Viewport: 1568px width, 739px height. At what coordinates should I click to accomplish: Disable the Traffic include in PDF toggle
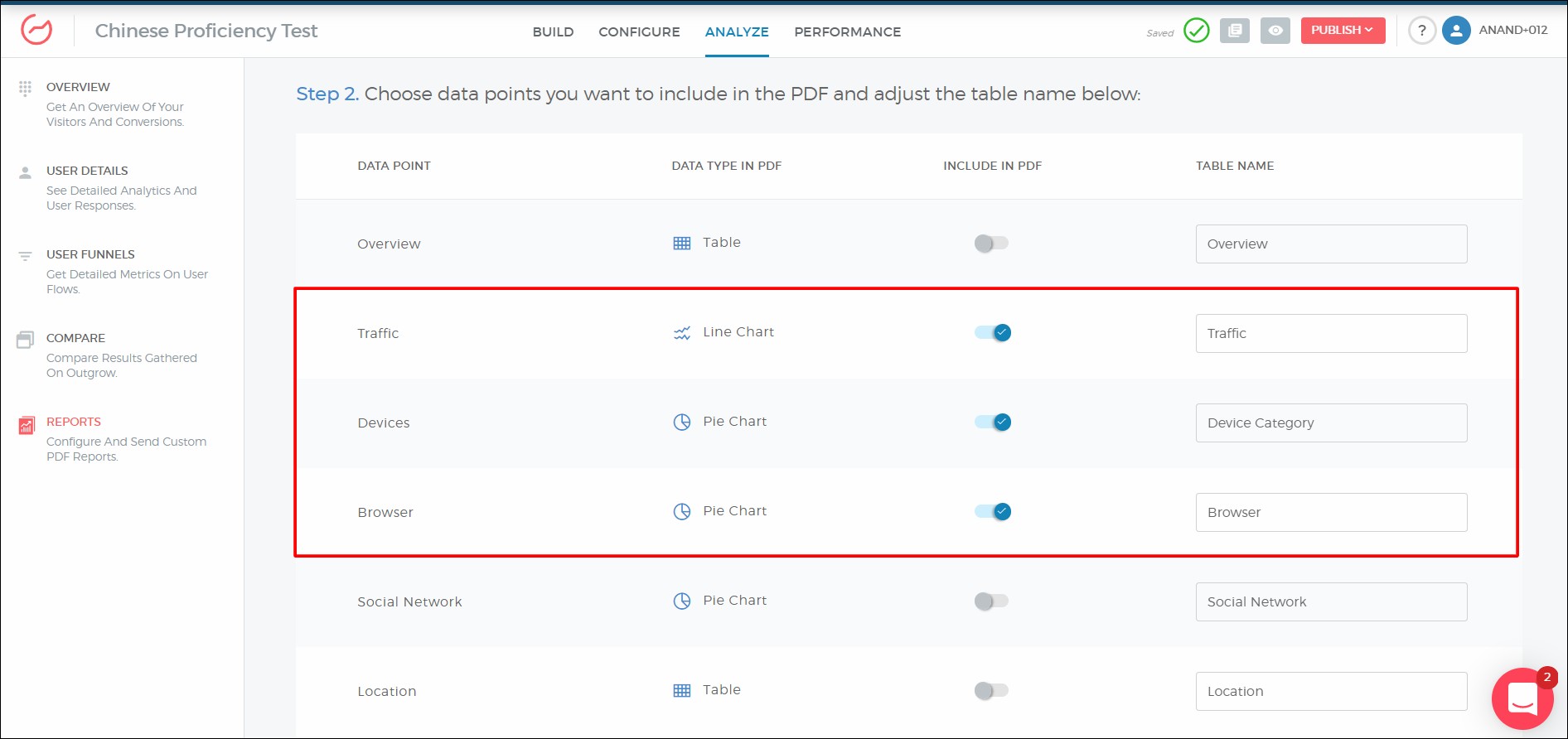tap(992, 333)
